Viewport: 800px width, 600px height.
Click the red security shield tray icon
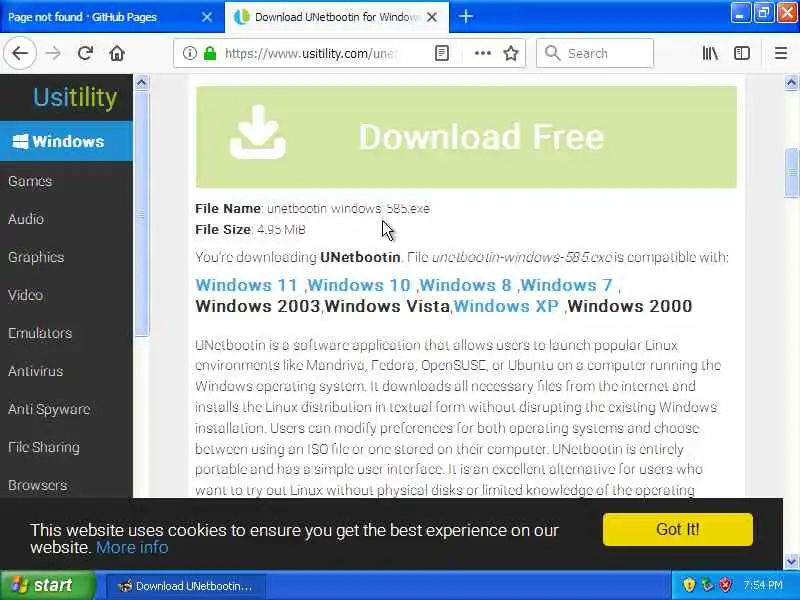725,585
